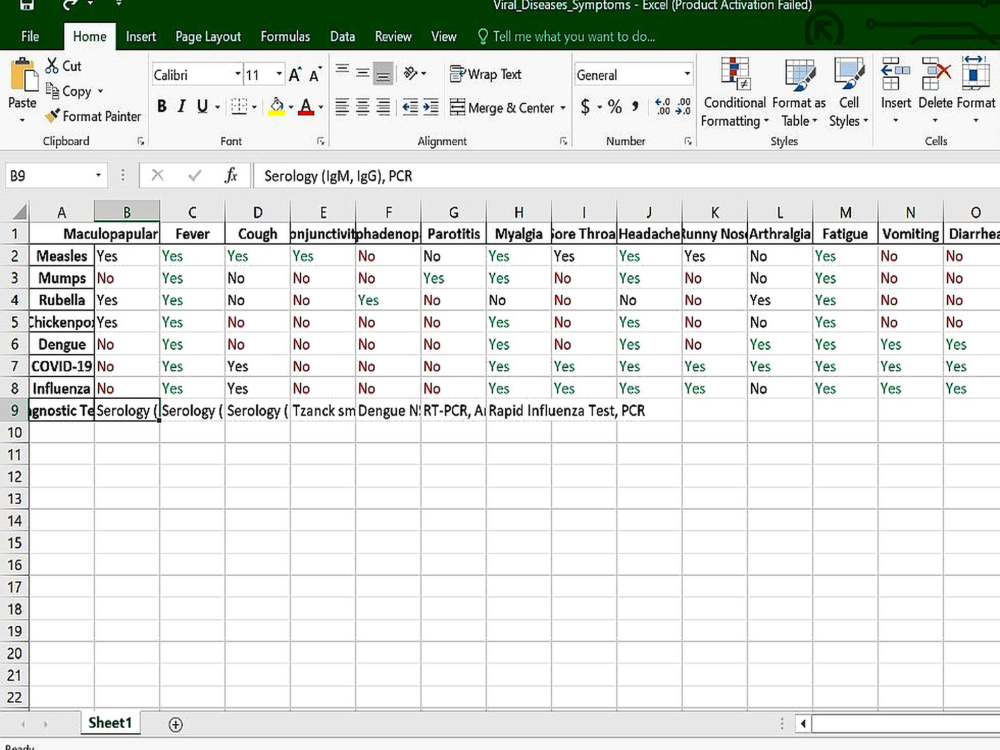This screenshot has height=750, width=1000.
Task: Click horizontal scrollbar left arrow
Action: [x=803, y=724]
